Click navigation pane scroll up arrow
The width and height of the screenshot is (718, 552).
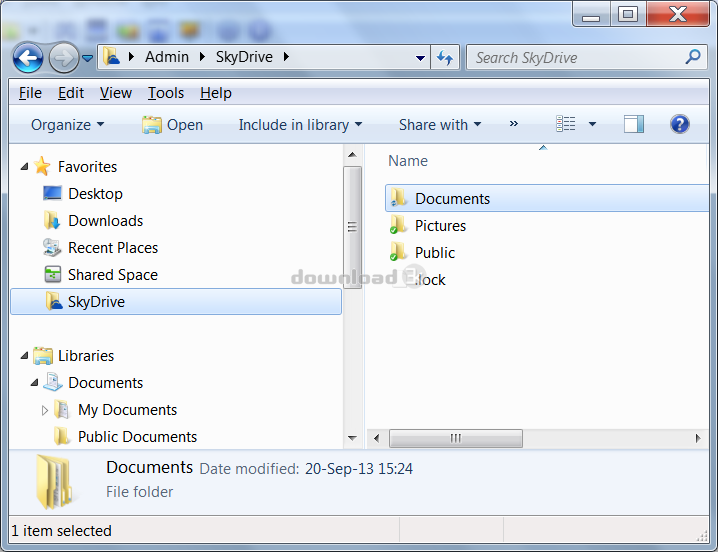point(352,155)
